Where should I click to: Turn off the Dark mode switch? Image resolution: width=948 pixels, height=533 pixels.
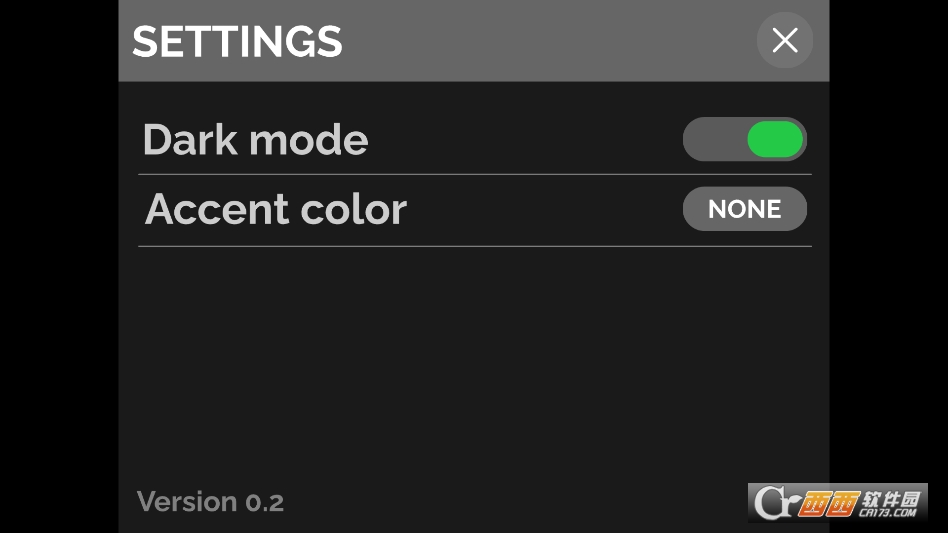coord(745,140)
